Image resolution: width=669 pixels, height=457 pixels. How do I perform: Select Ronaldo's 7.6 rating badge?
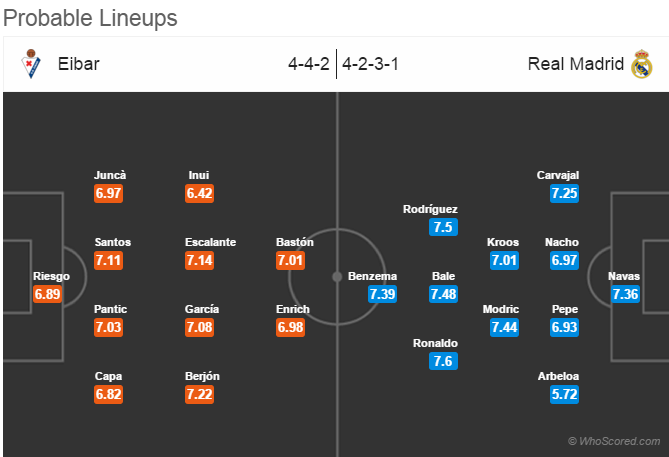click(x=443, y=361)
